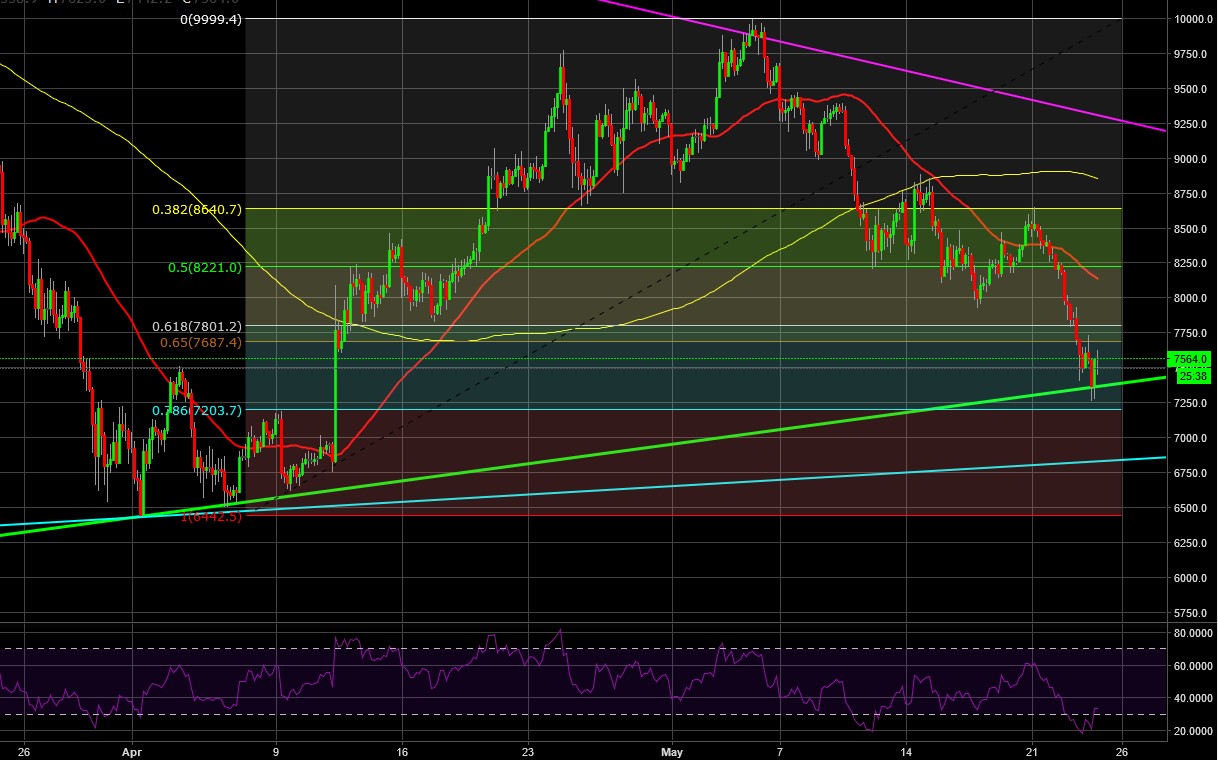Viewport: 1218px width, 760px height.
Task: Click the 9250.0 price scale value
Action: point(1189,124)
